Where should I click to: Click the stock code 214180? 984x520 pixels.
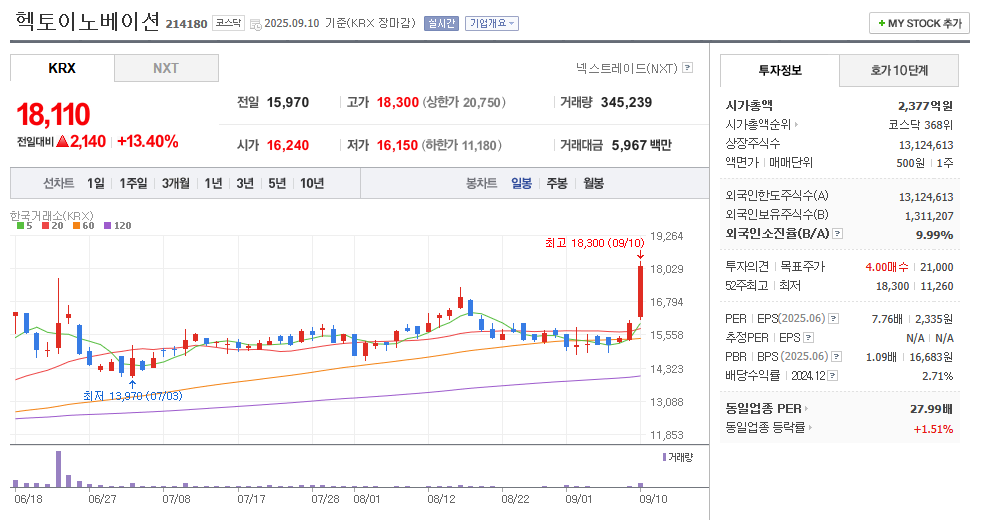186,24
